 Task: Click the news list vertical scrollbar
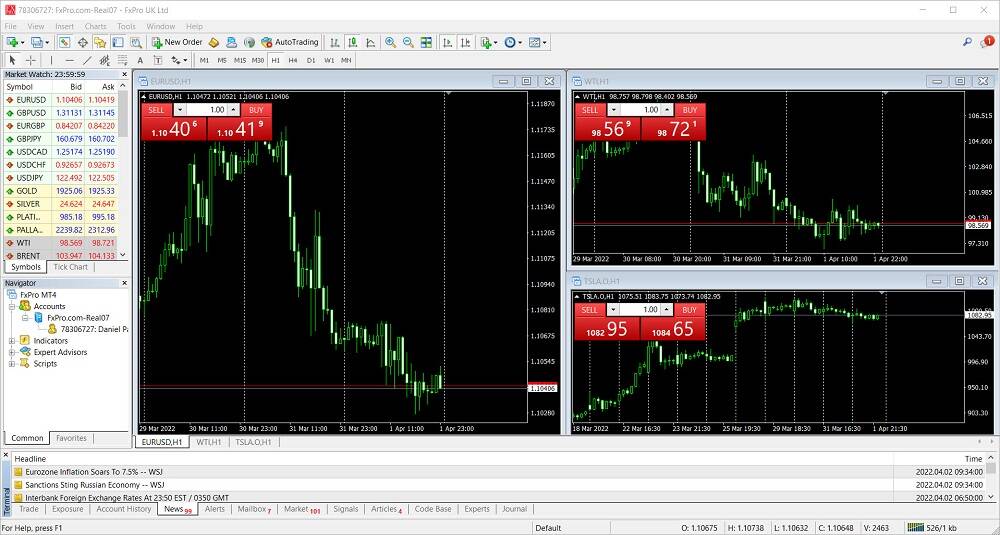(x=992, y=478)
